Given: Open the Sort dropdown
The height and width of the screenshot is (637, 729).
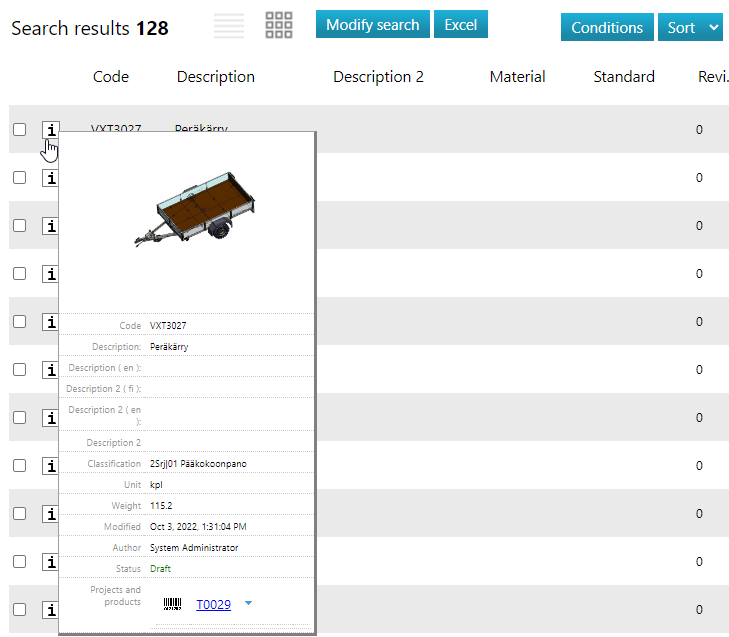Looking at the screenshot, I should 690,27.
